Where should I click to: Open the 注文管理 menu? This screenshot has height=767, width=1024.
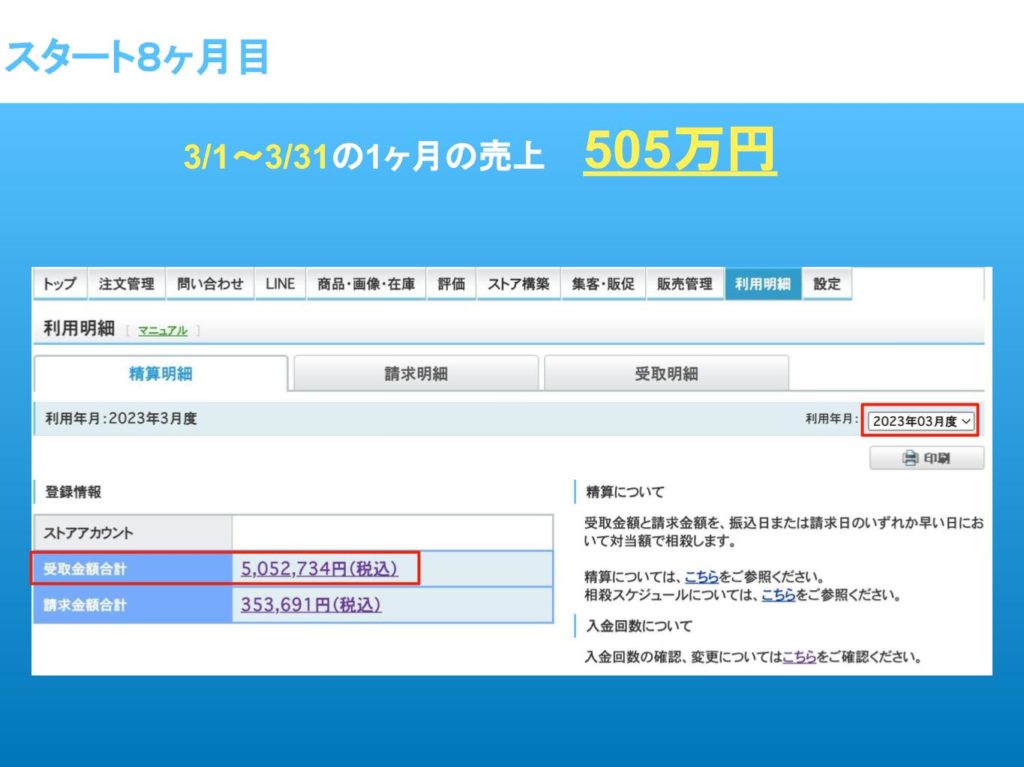[x=126, y=284]
